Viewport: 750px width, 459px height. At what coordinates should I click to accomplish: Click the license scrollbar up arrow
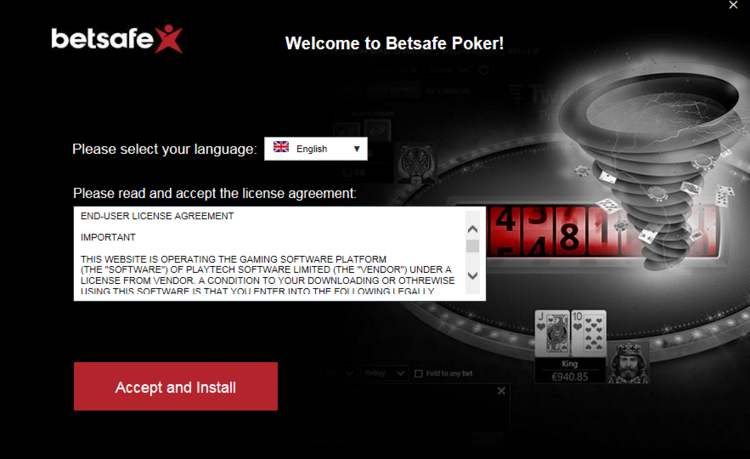(x=472, y=229)
